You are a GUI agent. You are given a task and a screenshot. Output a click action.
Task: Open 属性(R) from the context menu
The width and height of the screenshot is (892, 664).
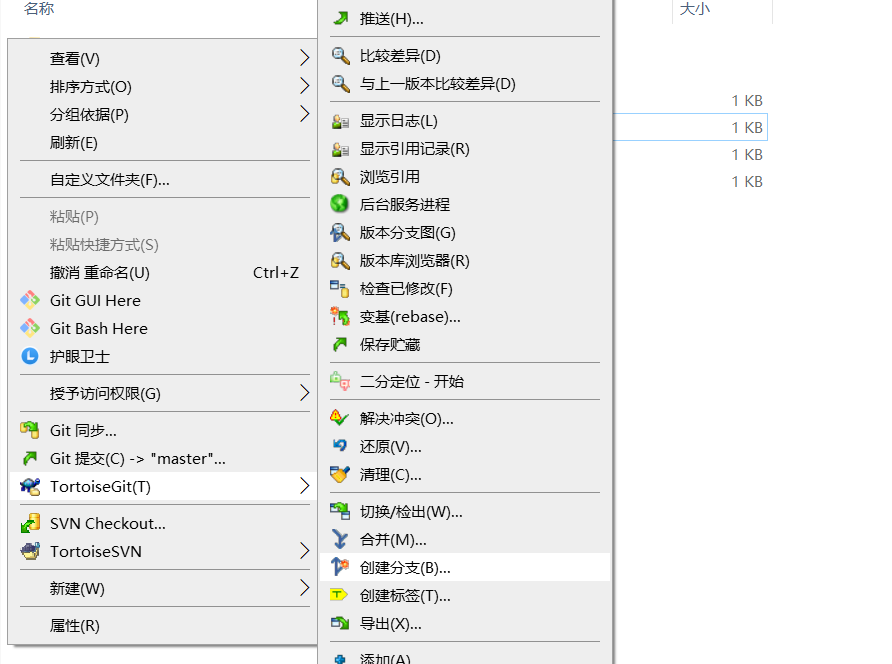tap(164, 625)
